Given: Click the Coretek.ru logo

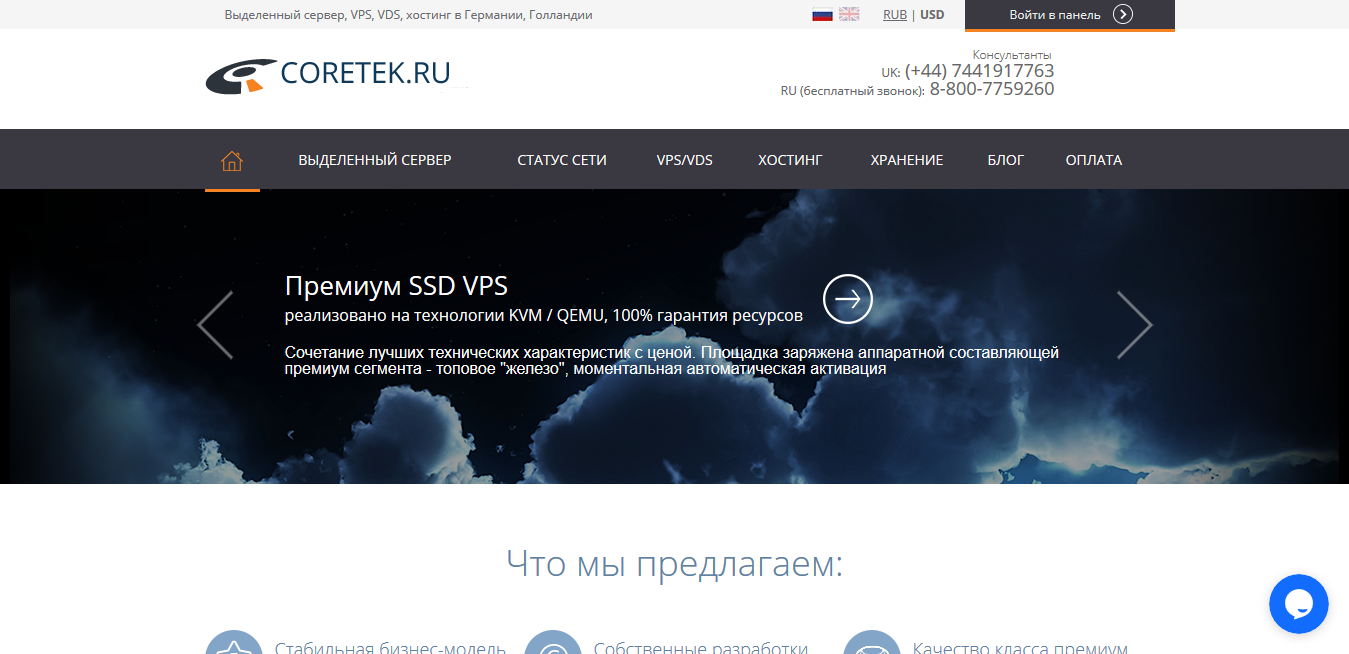Looking at the screenshot, I should (329, 75).
